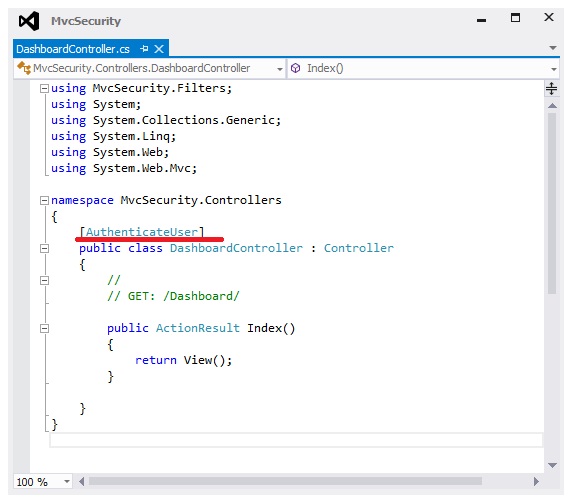Open the 100 % zoom dropdown

(67, 481)
